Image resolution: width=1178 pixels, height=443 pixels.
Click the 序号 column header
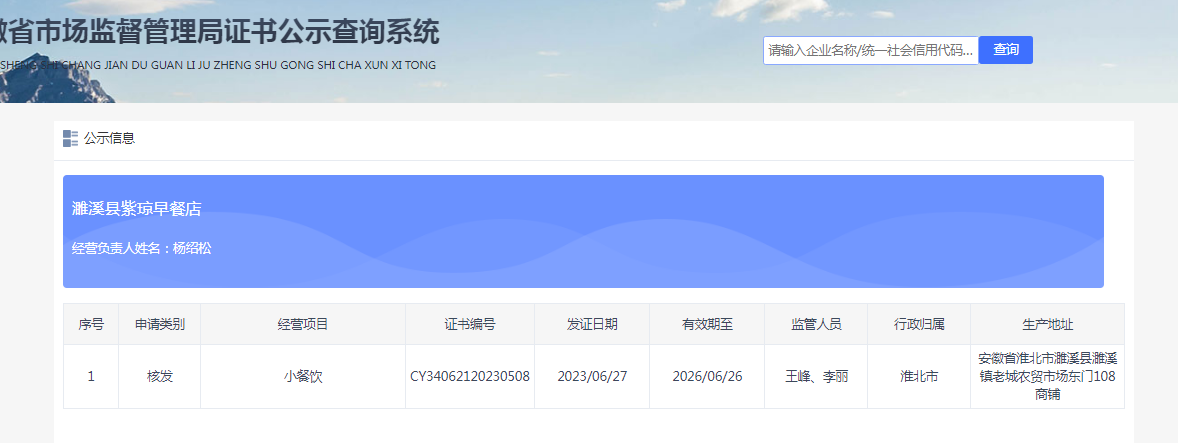[x=91, y=324]
